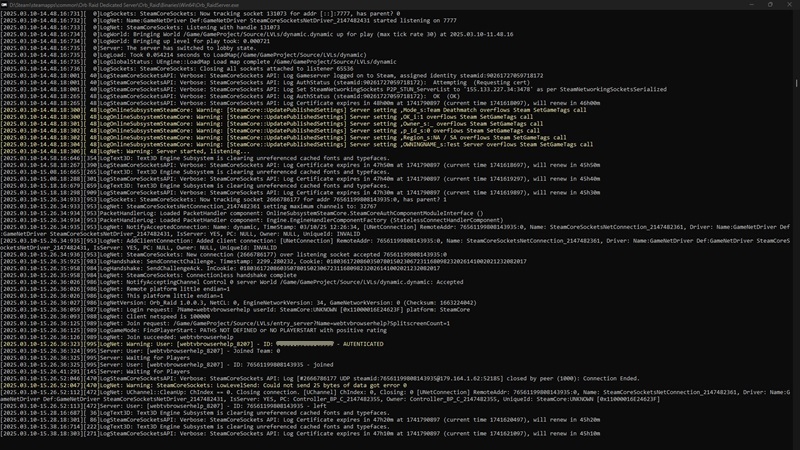Click the 'Join succeeded: webtvbrowserhelp' log entry
The height and width of the screenshot is (450, 800).
point(180,337)
